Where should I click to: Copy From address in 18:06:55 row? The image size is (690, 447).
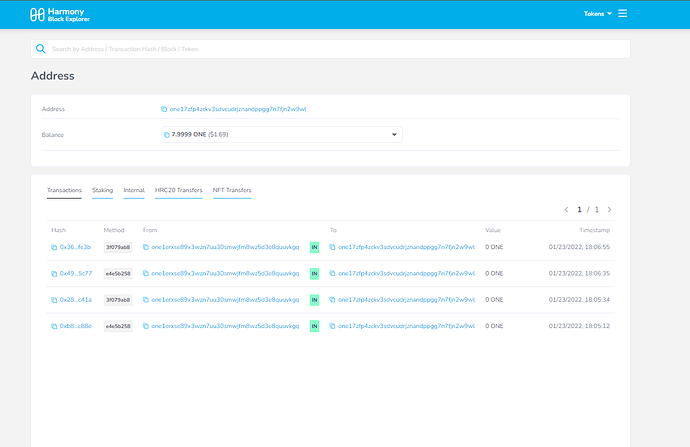pos(146,247)
